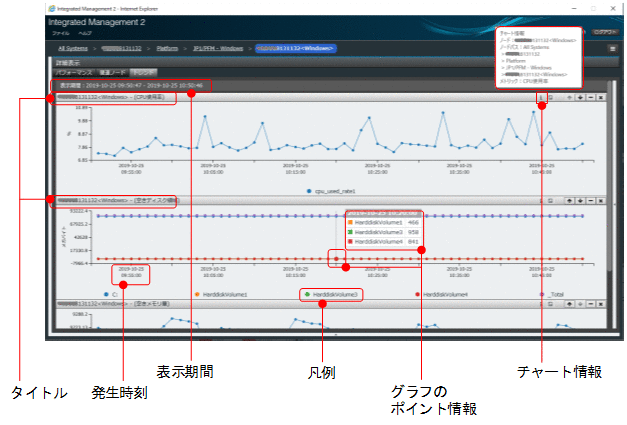Toggle the C: legend series

pos(111,295)
